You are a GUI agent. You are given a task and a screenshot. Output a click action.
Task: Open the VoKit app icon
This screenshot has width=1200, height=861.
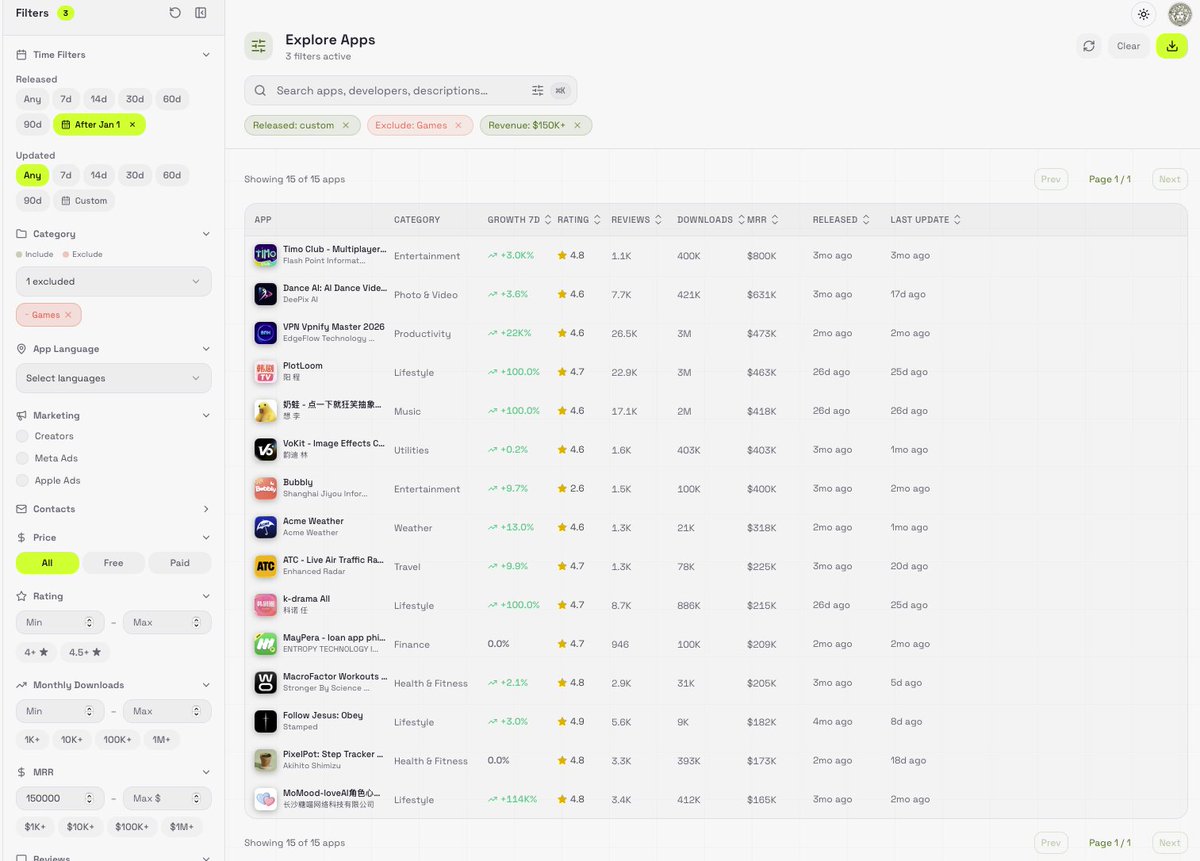click(265, 450)
